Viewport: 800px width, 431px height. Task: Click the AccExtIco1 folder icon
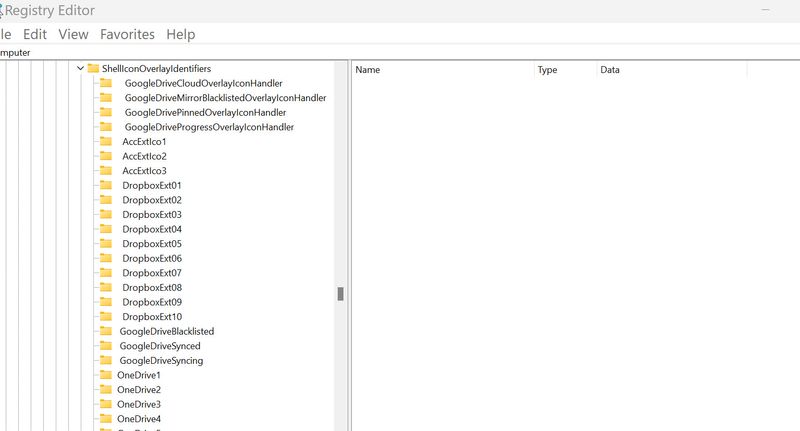pyautogui.click(x=106, y=141)
